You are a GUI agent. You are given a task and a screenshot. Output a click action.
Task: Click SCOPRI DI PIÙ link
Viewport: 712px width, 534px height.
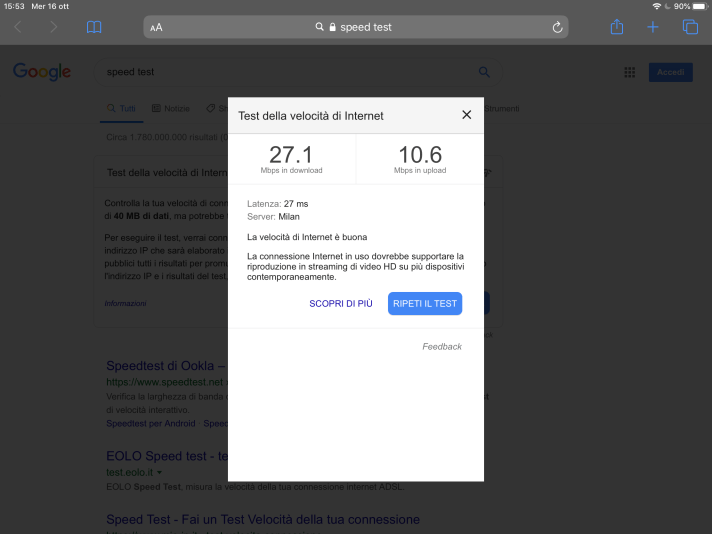(340, 303)
